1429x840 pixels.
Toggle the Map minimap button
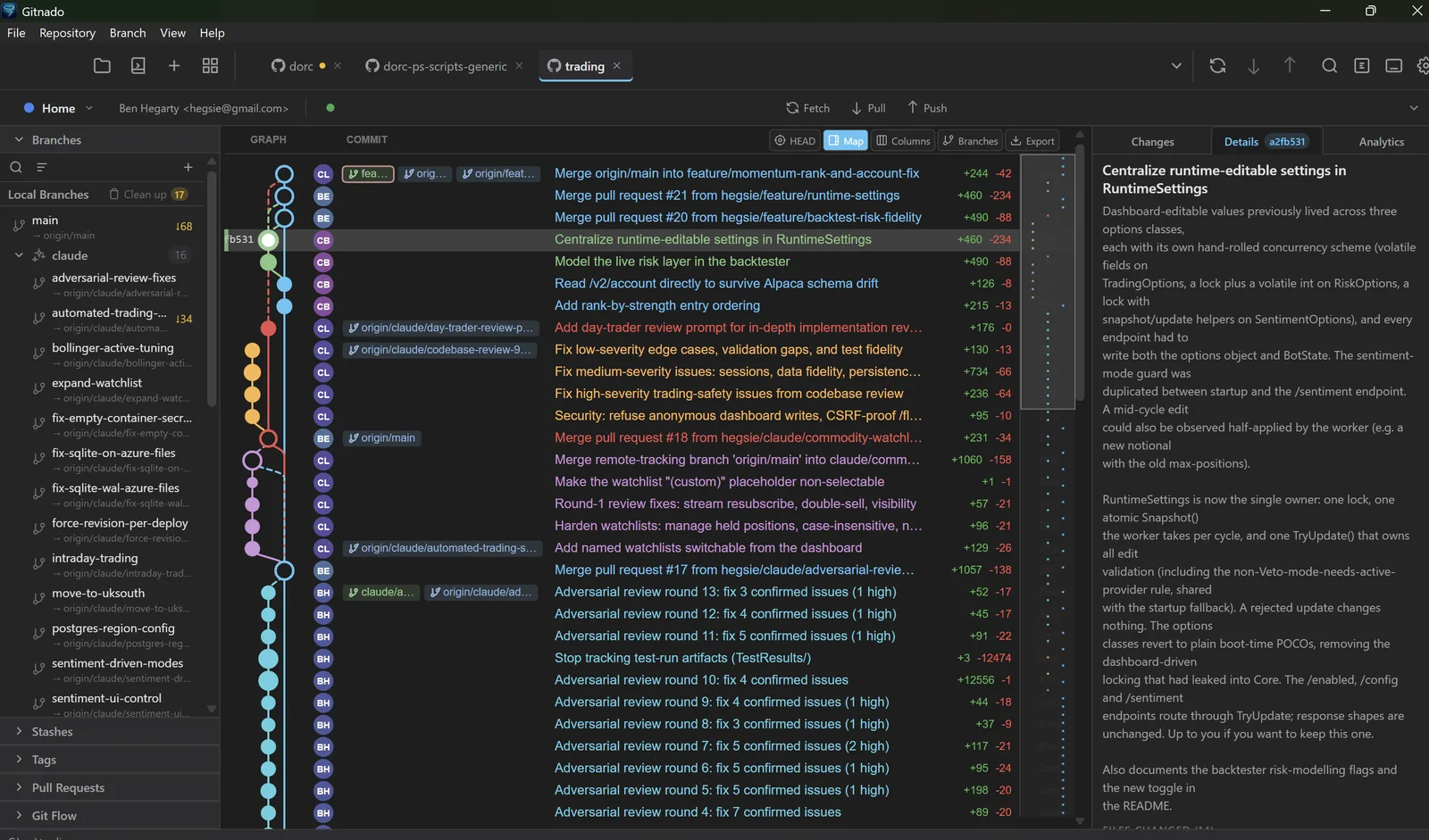(x=845, y=141)
